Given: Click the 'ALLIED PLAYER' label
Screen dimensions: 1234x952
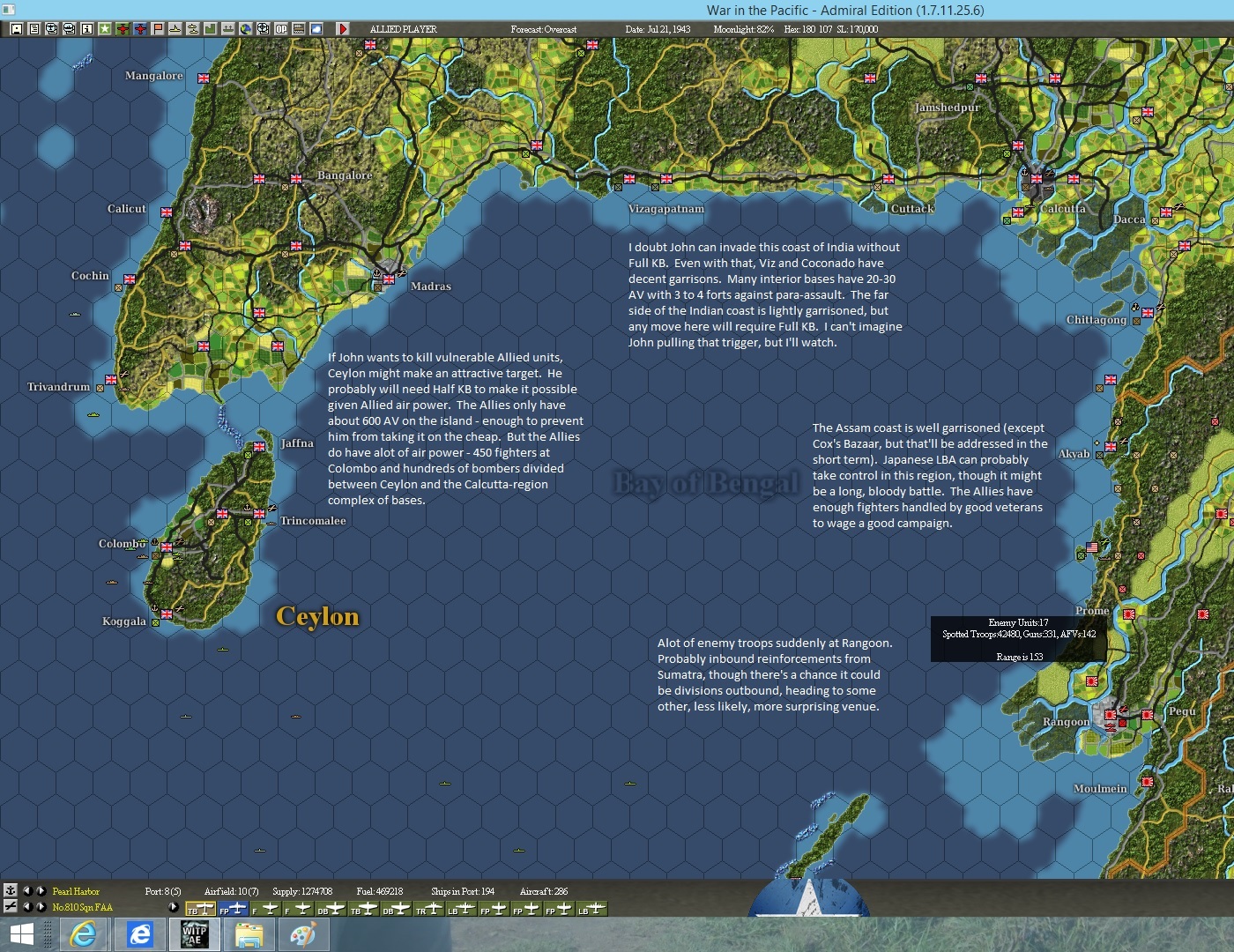Looking at the screenshot, I should (x=403, y=29).
